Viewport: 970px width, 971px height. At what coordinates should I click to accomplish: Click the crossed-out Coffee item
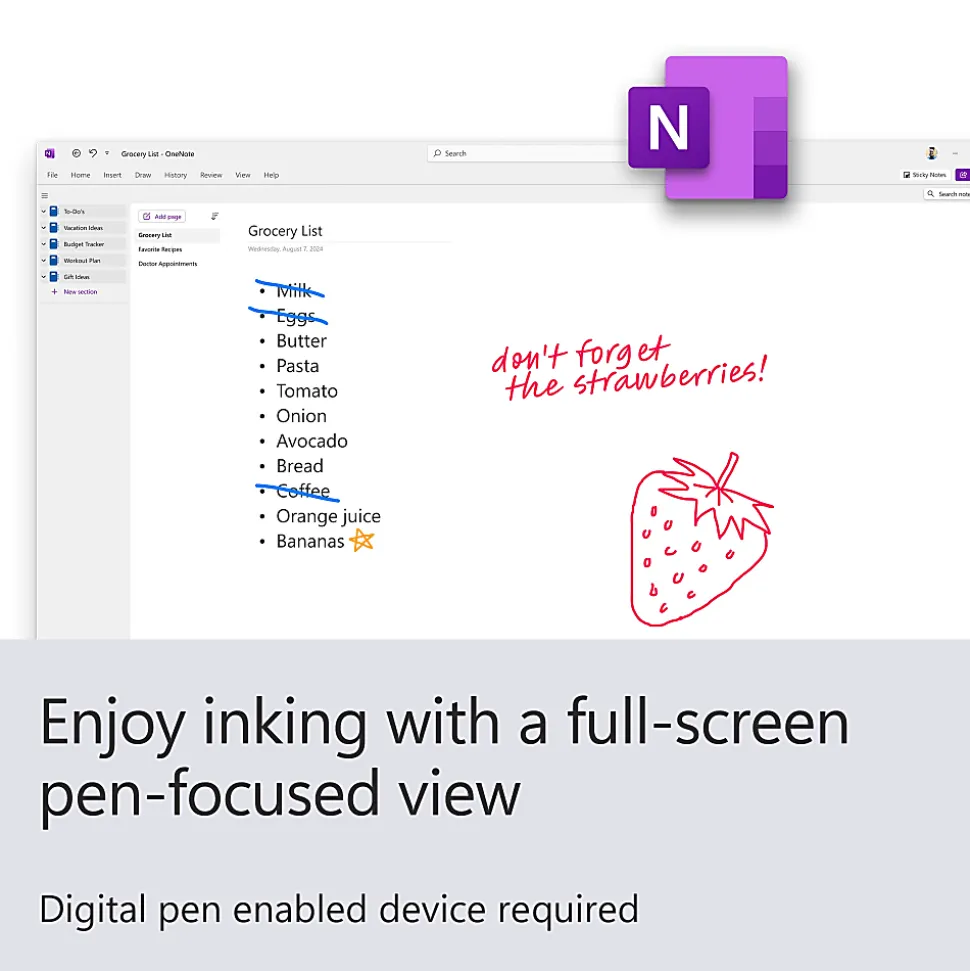303,491
